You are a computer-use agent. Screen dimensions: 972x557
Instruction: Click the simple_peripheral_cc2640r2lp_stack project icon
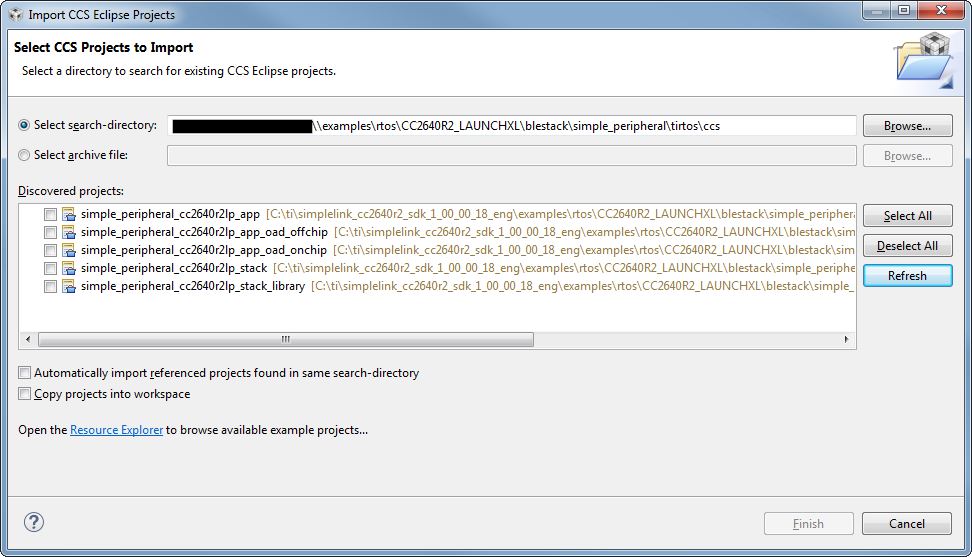(69, 268)
